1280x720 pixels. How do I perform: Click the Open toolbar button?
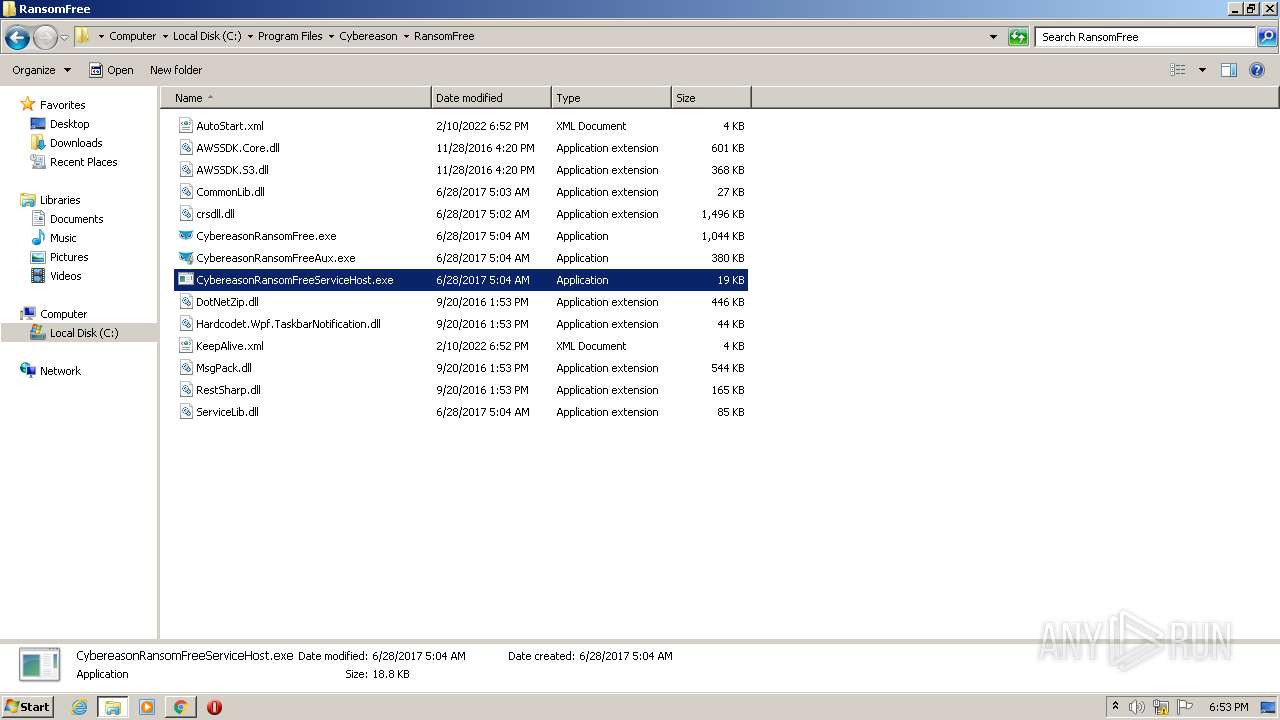(111, 70)
